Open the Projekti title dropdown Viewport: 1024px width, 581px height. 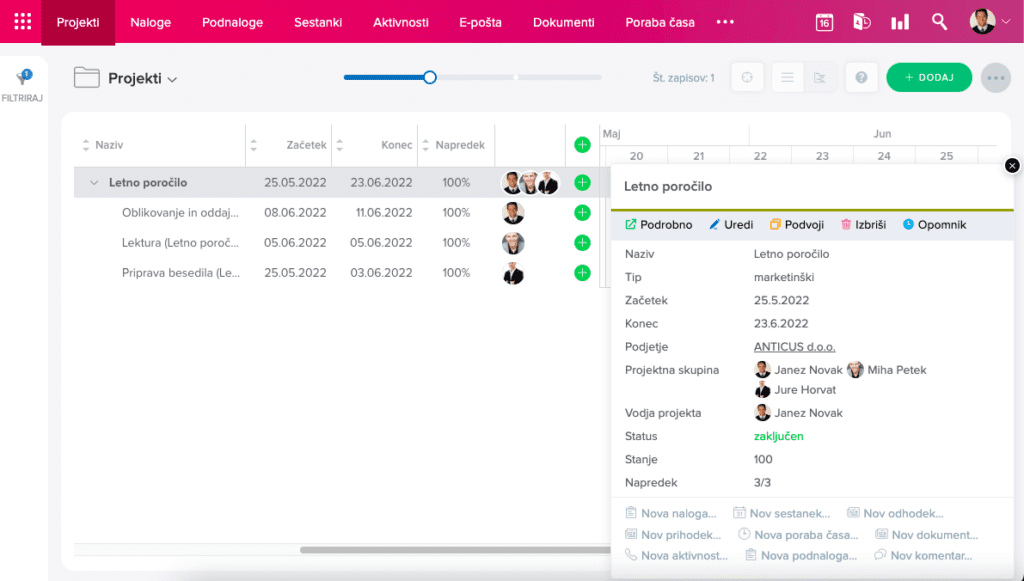pyautogui.click(x=171, y=80)
